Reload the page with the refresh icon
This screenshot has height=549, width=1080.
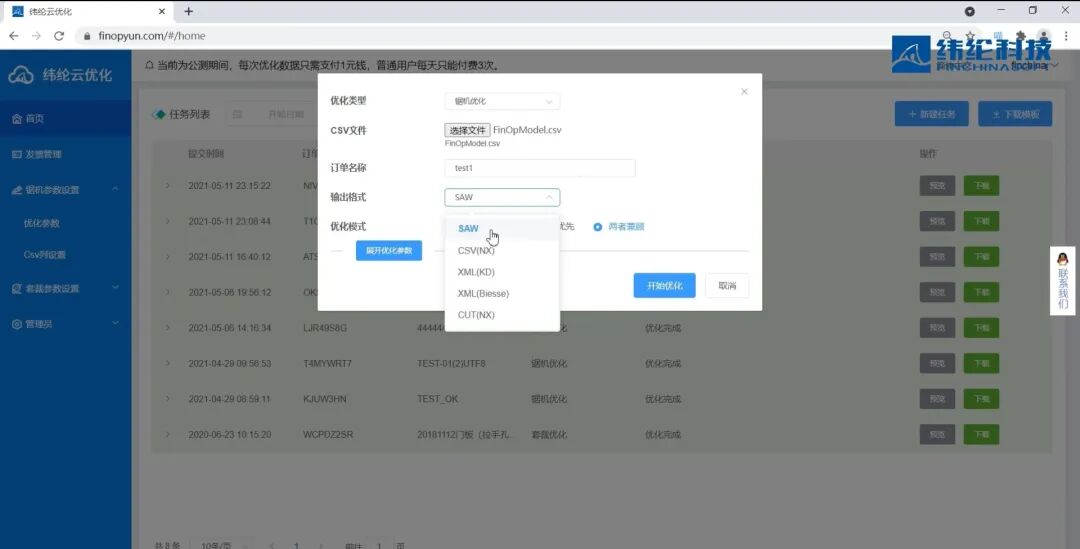pyautogui.click(x=59, y=36)
